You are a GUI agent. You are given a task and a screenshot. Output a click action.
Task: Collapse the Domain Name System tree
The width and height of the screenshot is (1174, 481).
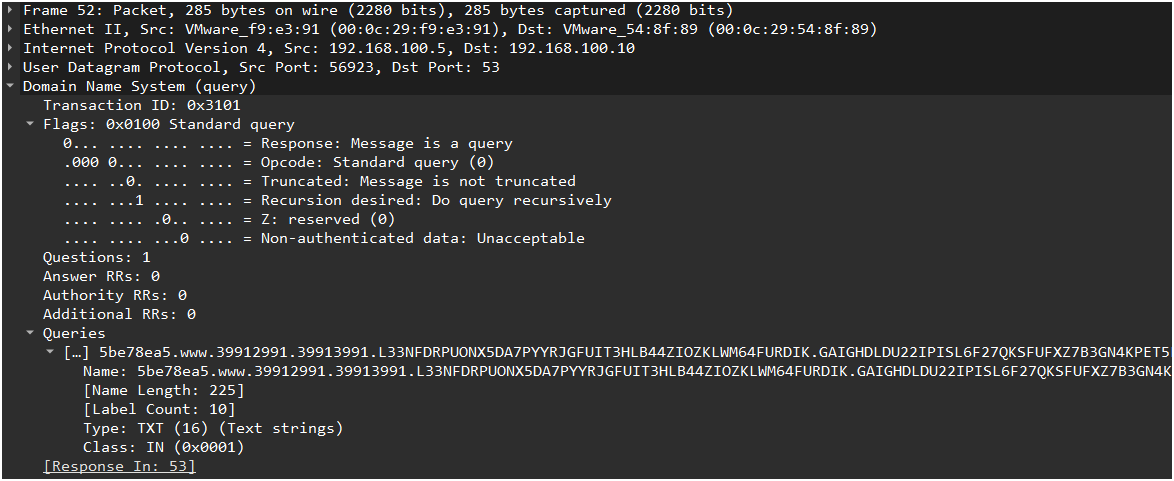pyautogui.click(x=10, y=87)
